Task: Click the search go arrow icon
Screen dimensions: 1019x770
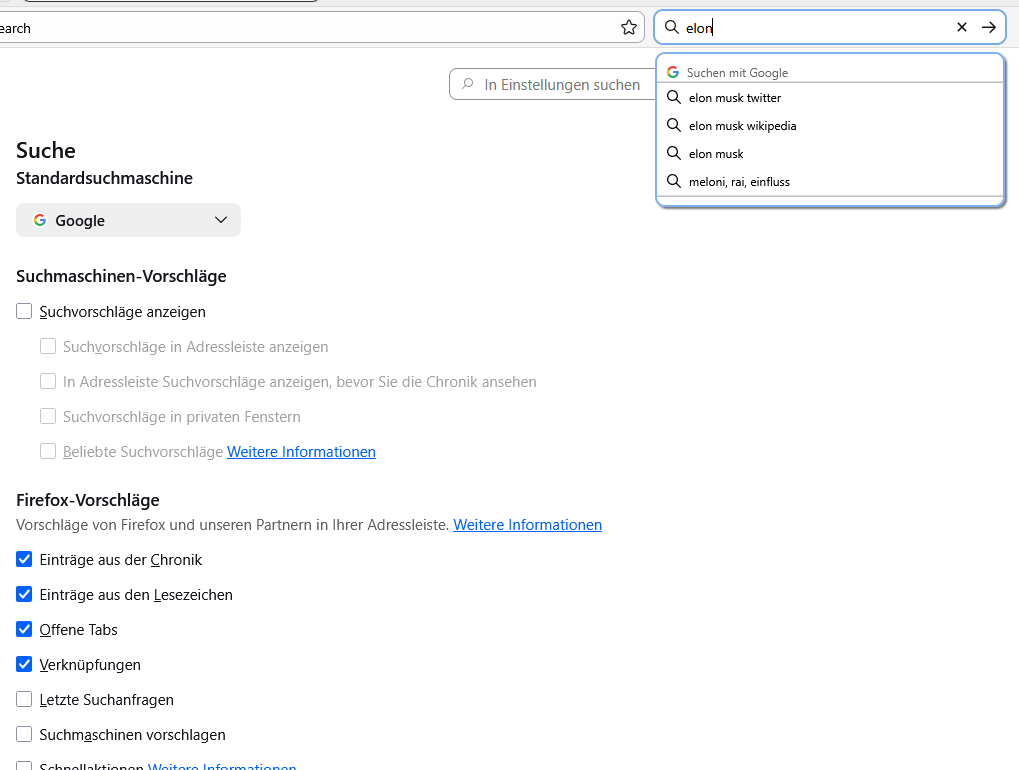Action: [x=989, y=27]
